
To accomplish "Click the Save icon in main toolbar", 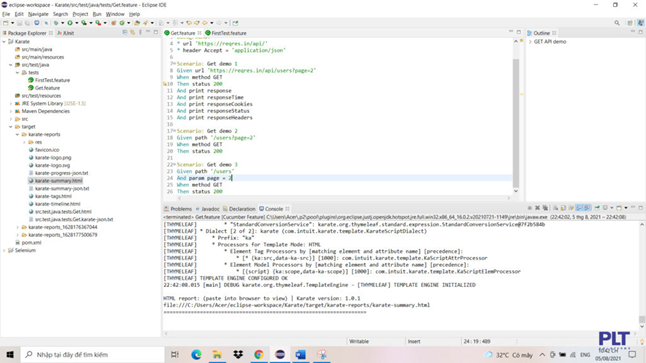I will (x=20, y=23).
